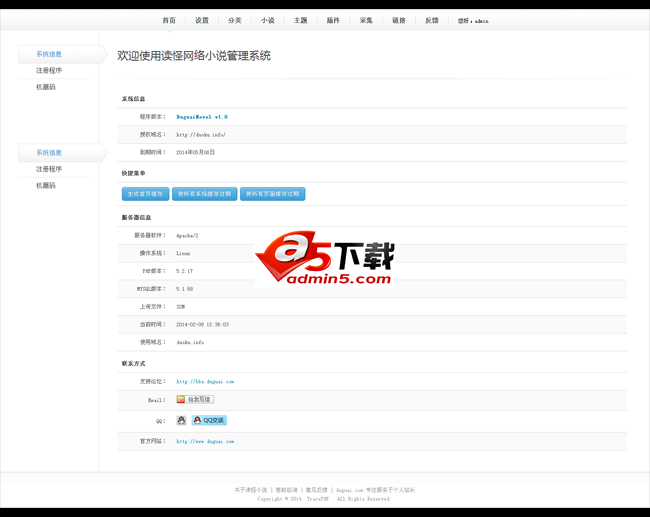Open the 关于读怪小说 footer link

(251, 490)
